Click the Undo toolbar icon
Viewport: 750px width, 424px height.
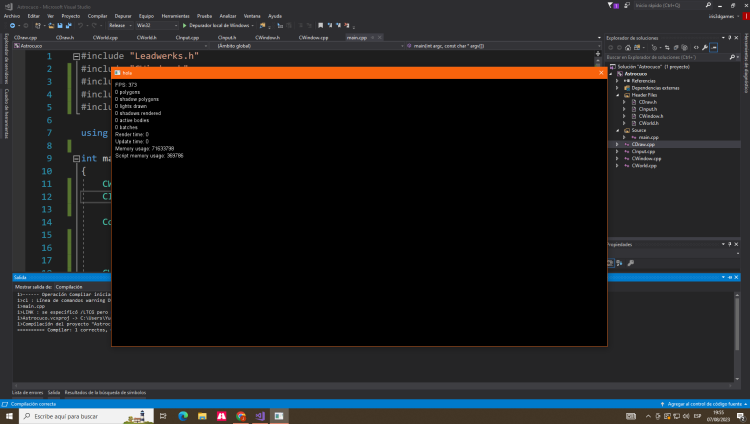(80, 25)
